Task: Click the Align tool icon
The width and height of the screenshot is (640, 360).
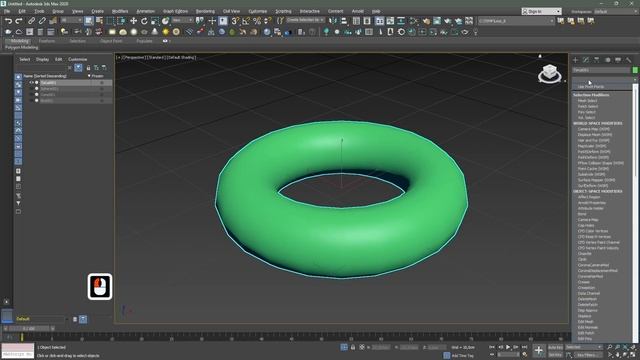Action: point(344,20)
